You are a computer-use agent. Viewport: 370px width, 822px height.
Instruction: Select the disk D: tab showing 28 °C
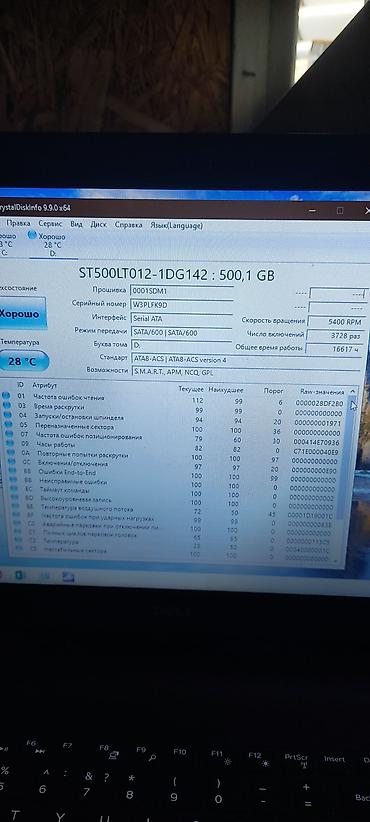pos(52,244)
